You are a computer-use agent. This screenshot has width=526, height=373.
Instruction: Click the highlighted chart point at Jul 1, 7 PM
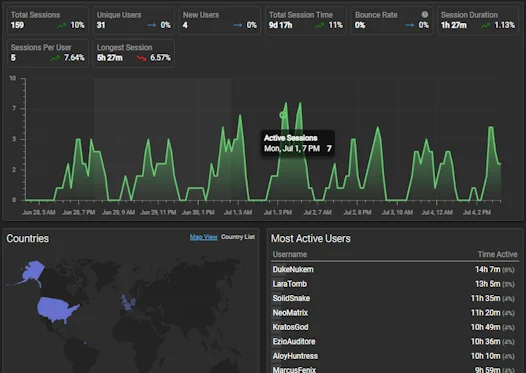283,115
